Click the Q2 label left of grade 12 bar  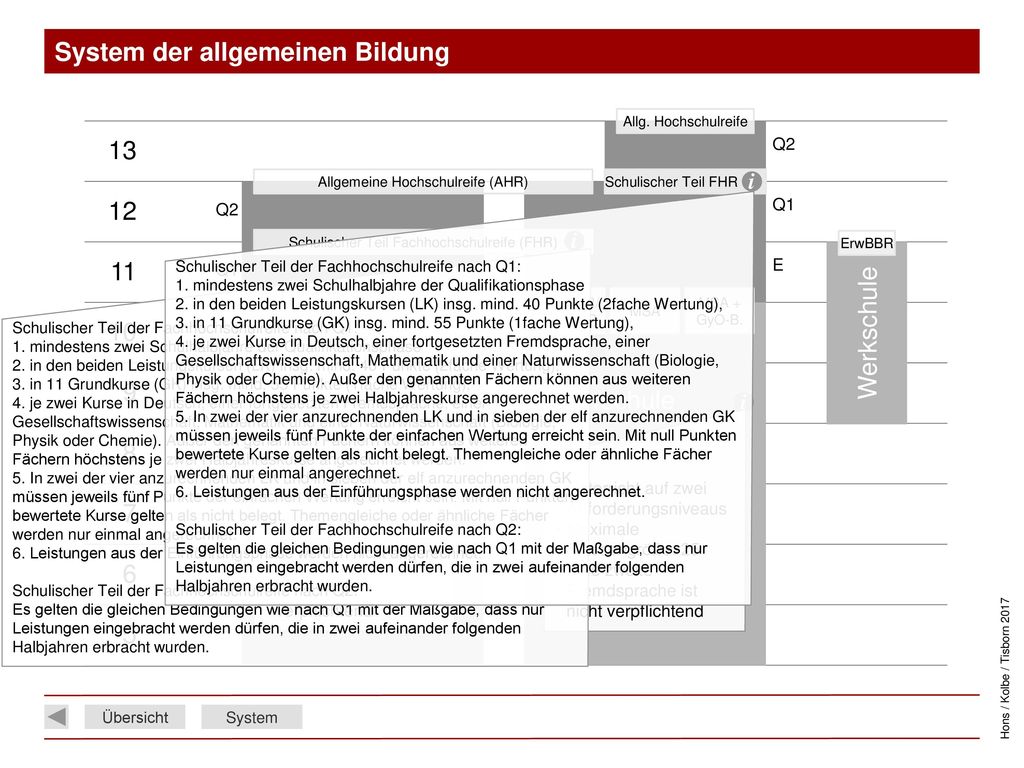227,210
